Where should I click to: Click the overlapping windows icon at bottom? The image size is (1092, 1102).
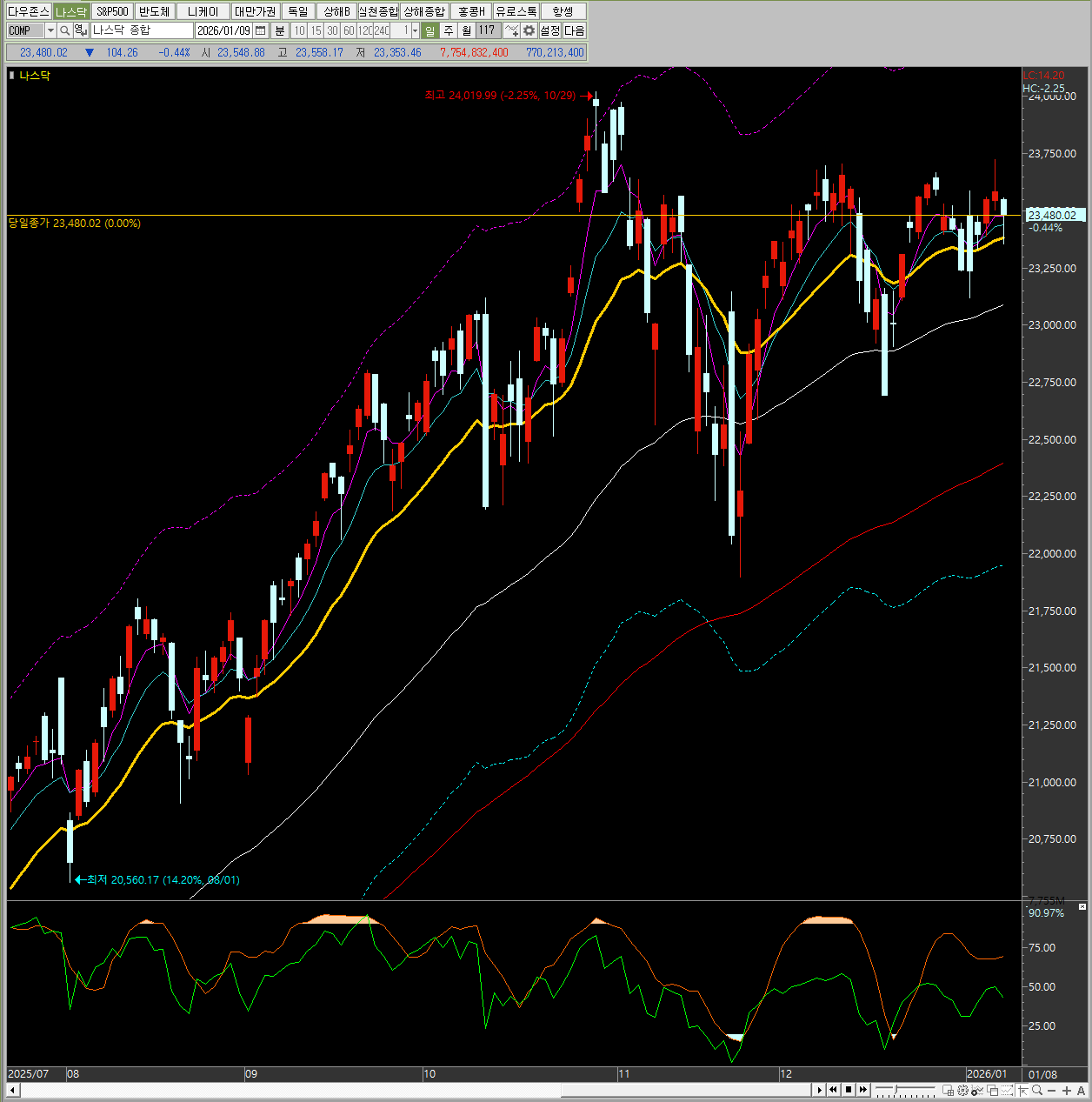[x=992, y=1090]
